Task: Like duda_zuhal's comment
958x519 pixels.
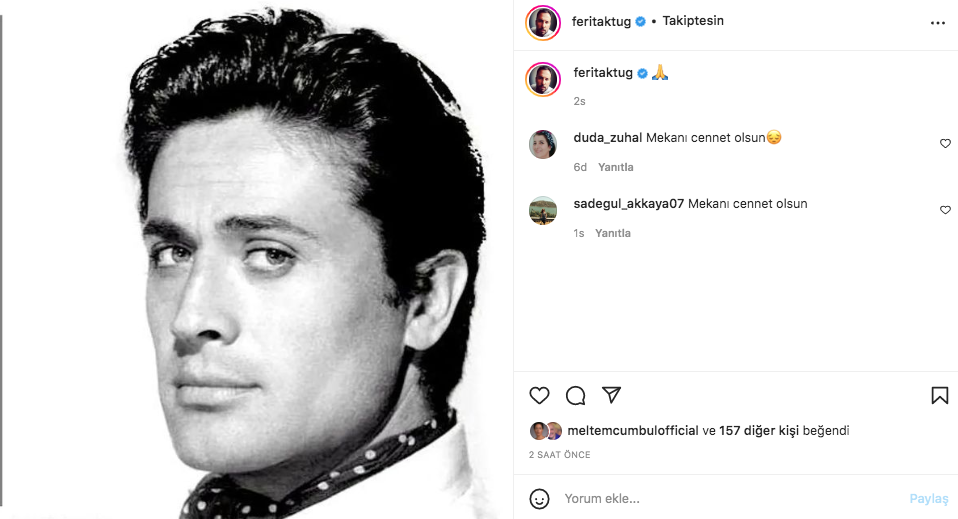Action: (x=945, y=144)
